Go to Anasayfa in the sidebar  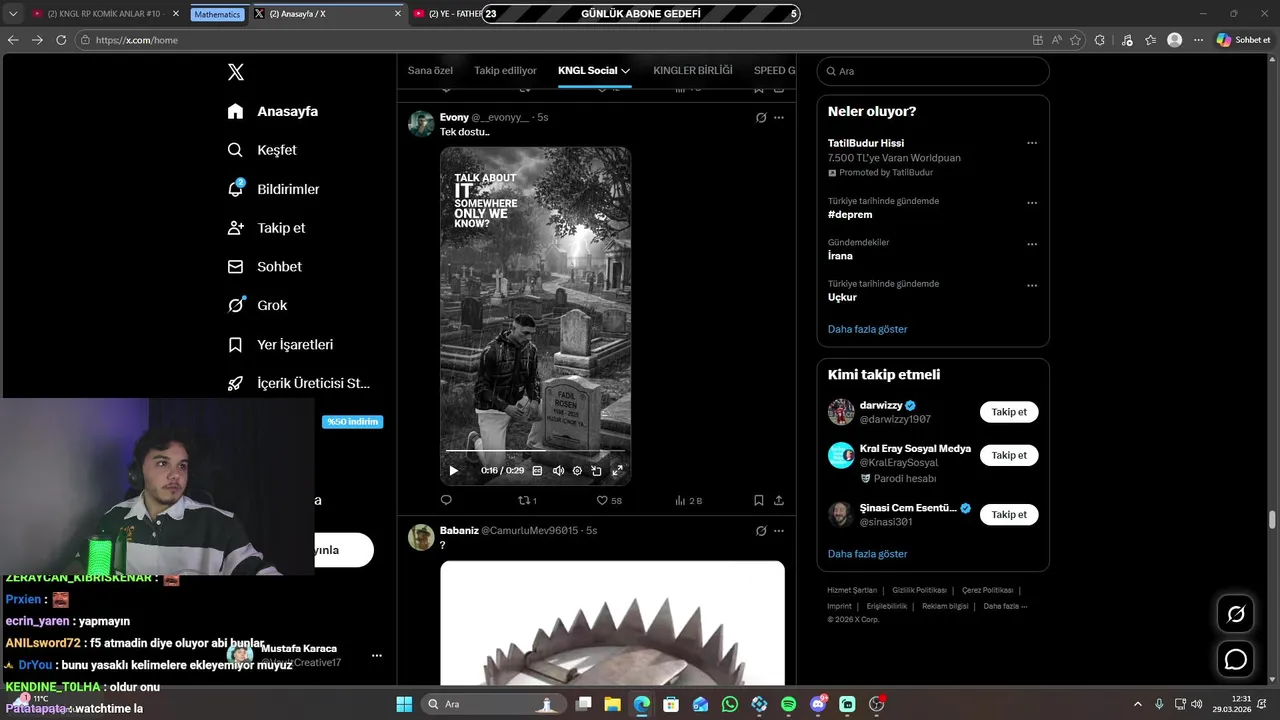(x=273, y=111)
